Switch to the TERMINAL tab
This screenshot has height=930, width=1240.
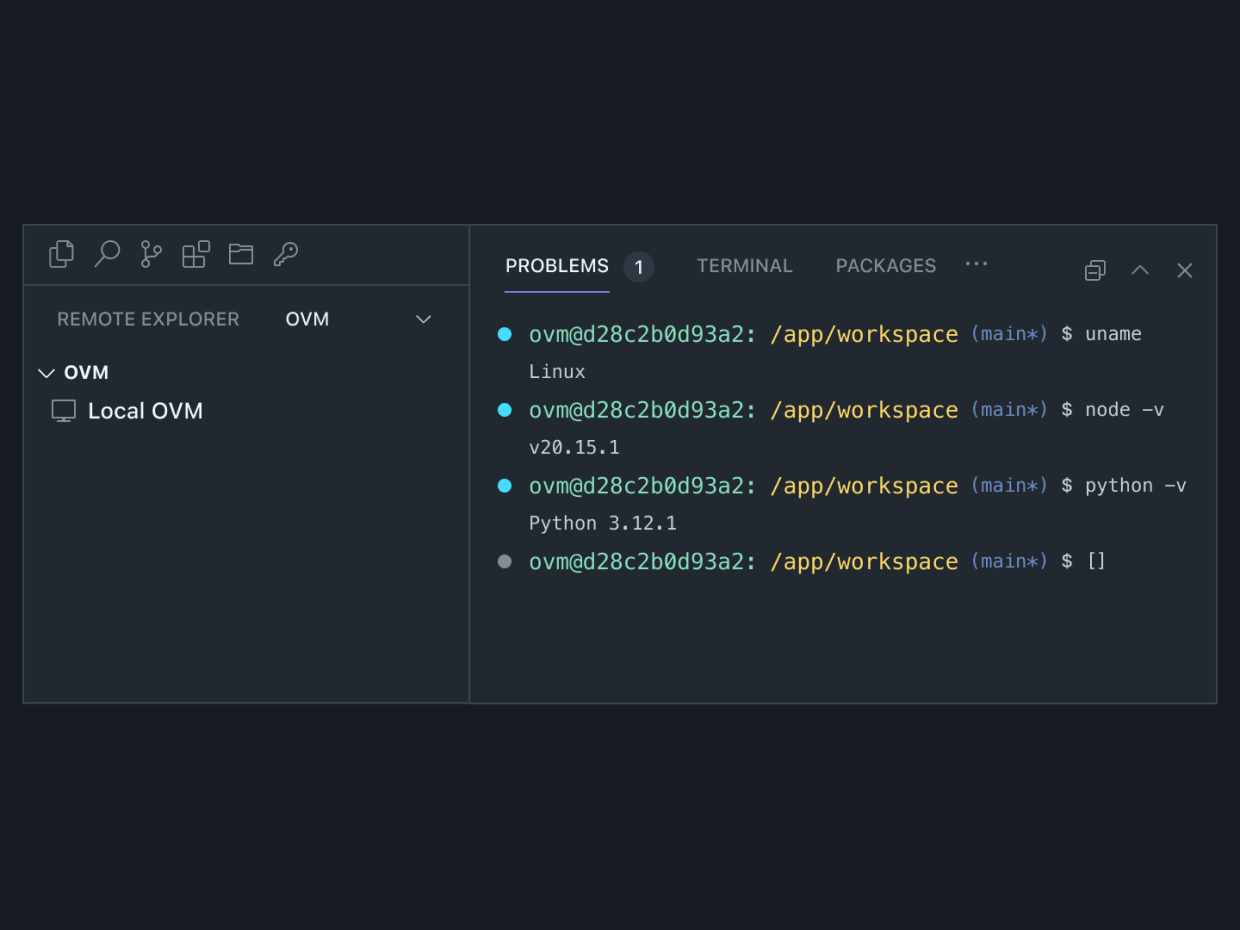pos(744,266)
